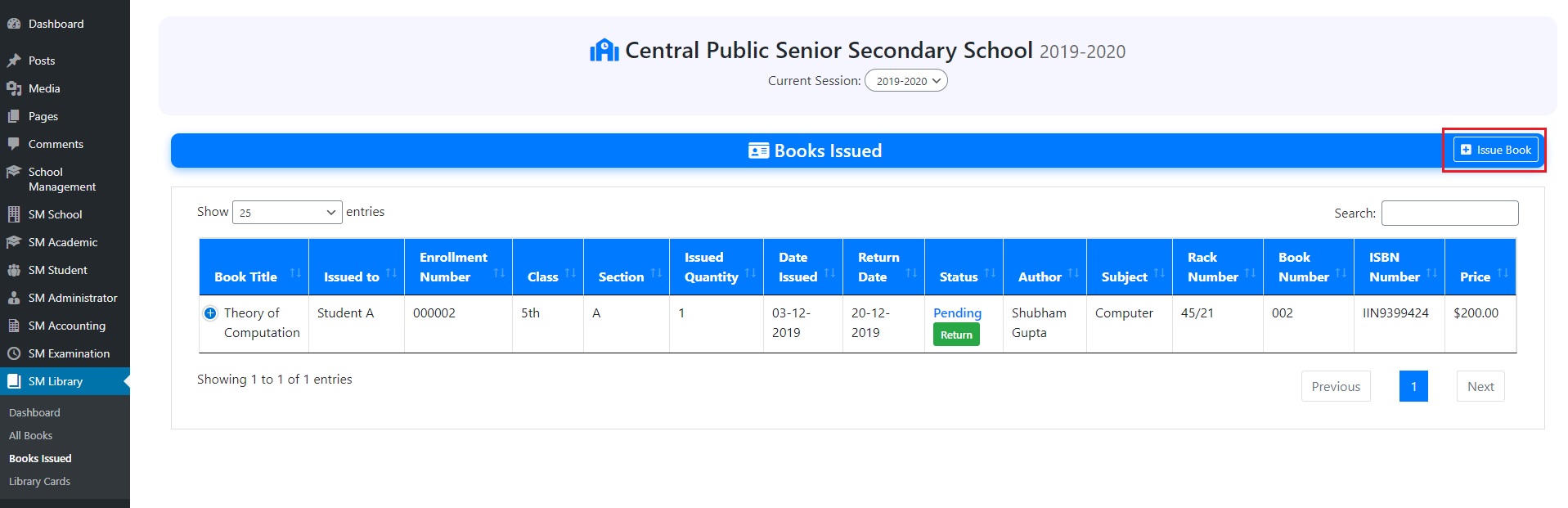Expand row details for Theory of Computation
The height and width of the screenshot is (508, 1568).
pyautogui.click(x=210, y=313)
